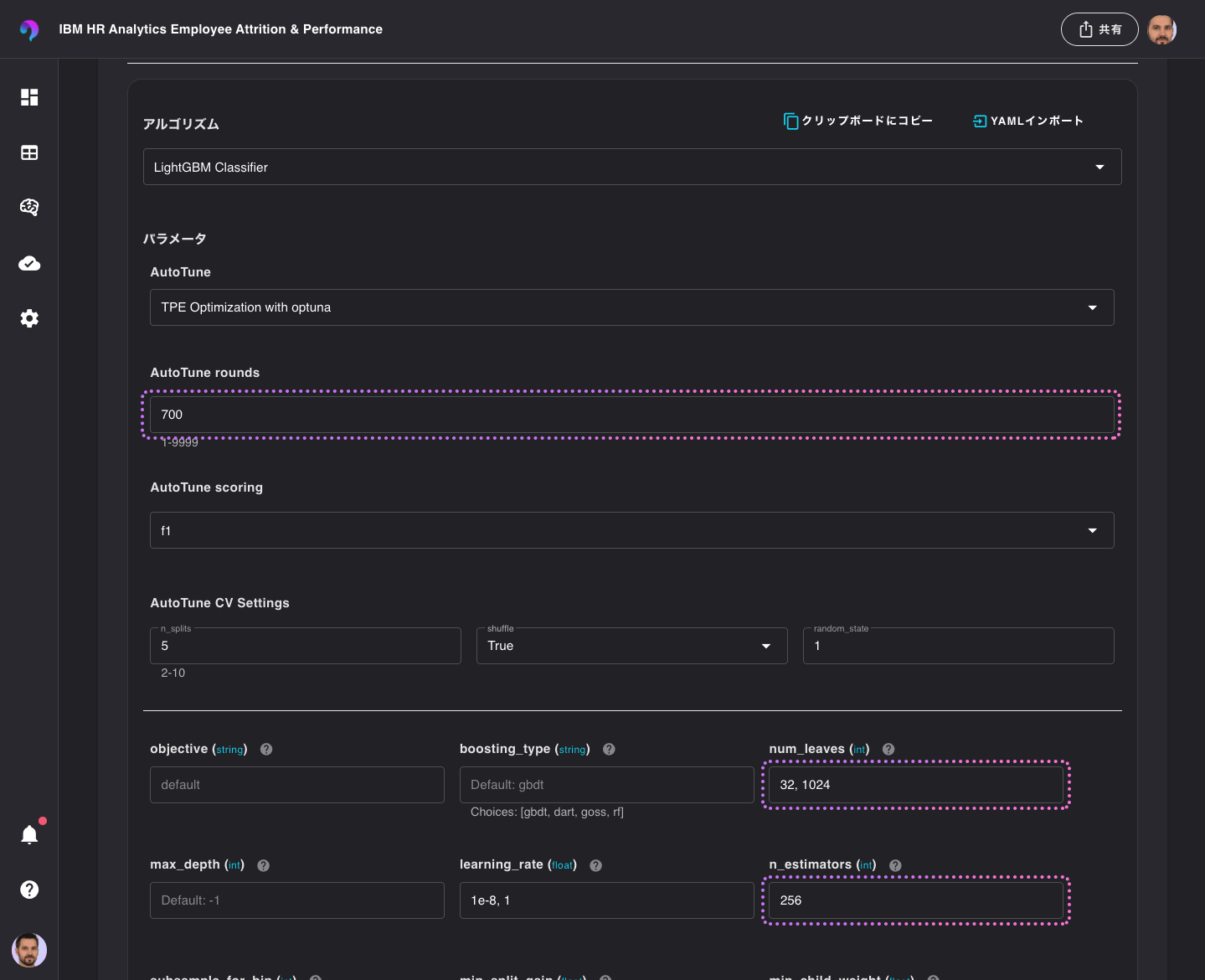Click the cloud deployment icon in the sidebar
Image resolution: width=1205 pixels, height=980 pixels.
(29, 263)
